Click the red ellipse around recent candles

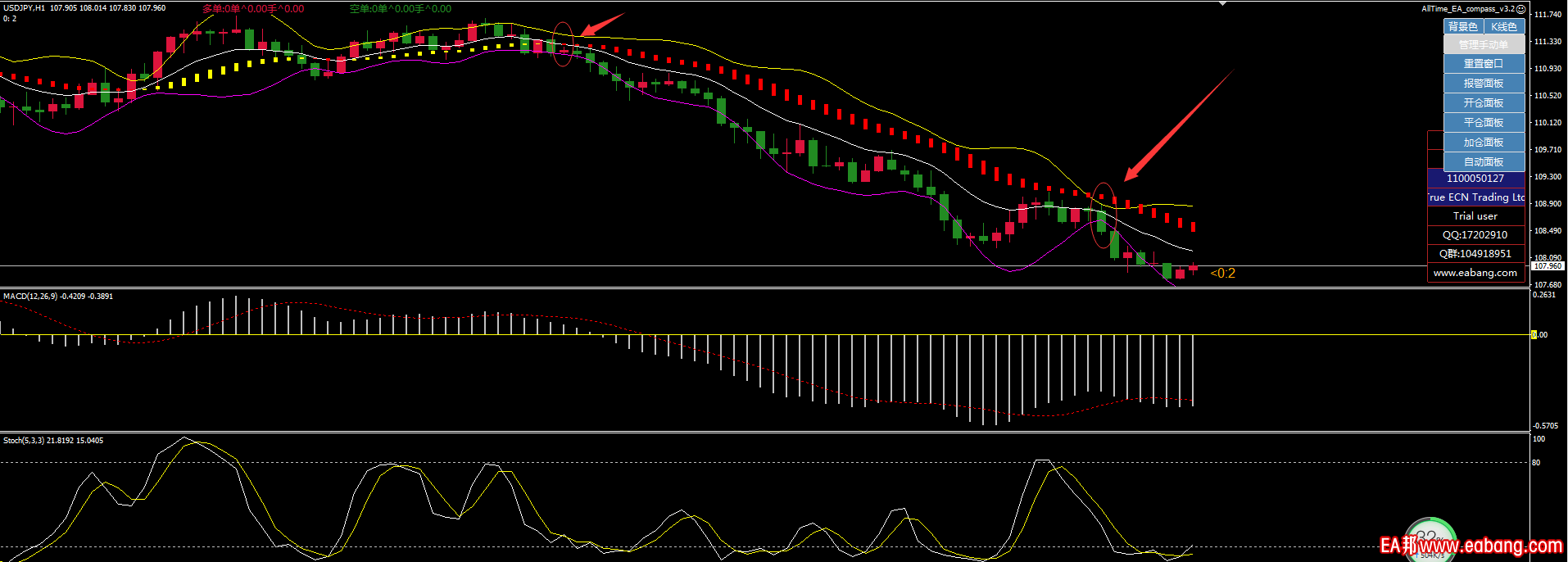(x=1103, y=215)
